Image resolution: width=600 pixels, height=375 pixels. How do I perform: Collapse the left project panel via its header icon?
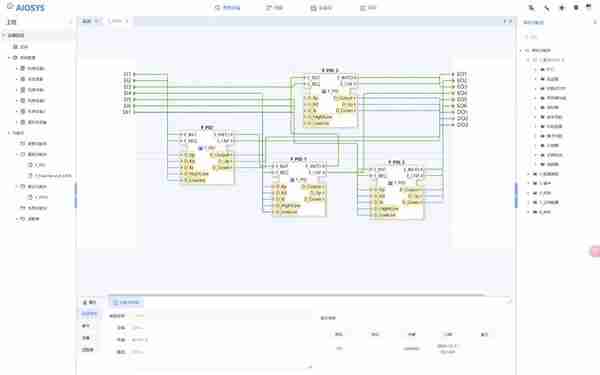click(70, 22)
